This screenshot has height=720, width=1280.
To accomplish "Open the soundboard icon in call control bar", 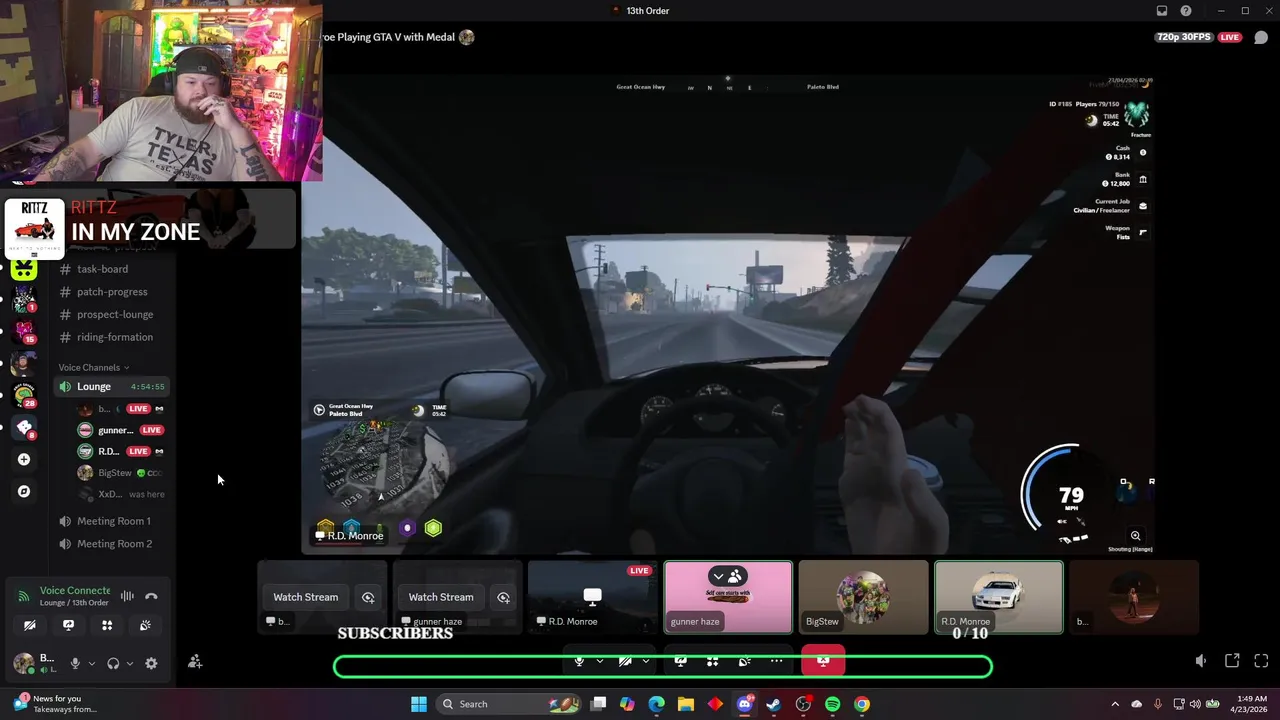I will [x=744, y=661].
